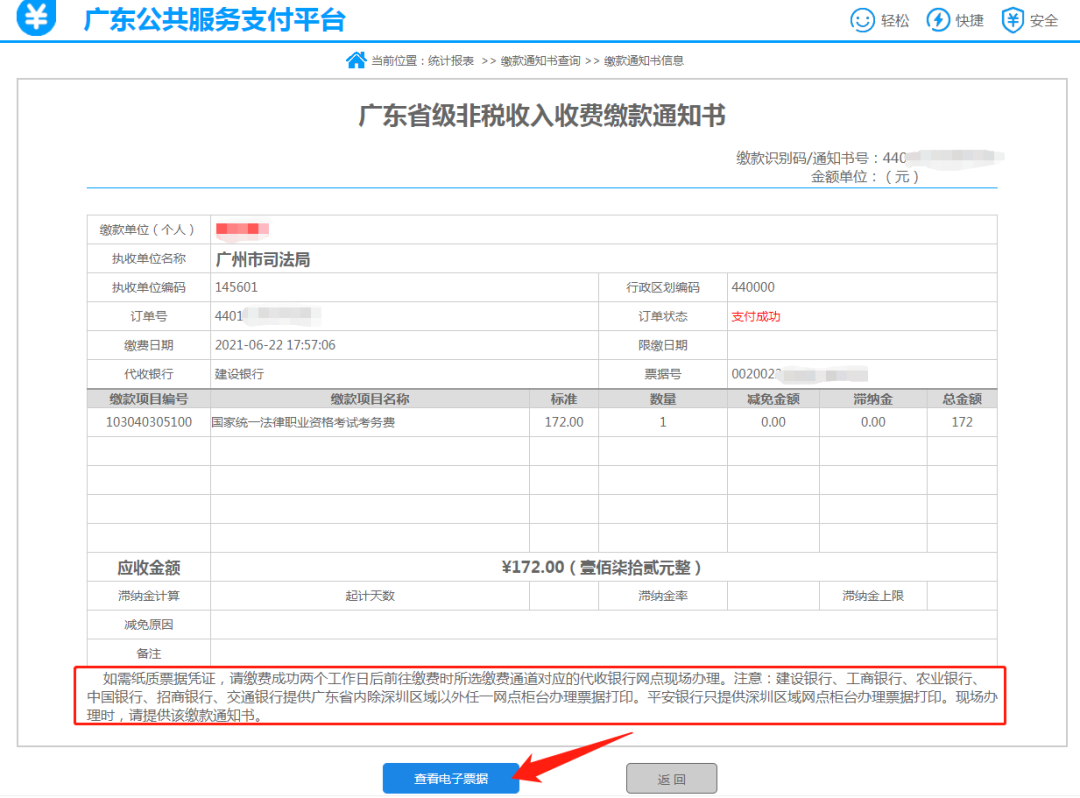The height and width of the screenshot is (798, 1080).
Task: Select the unit code 145601
Action: (x=236, y=287)
